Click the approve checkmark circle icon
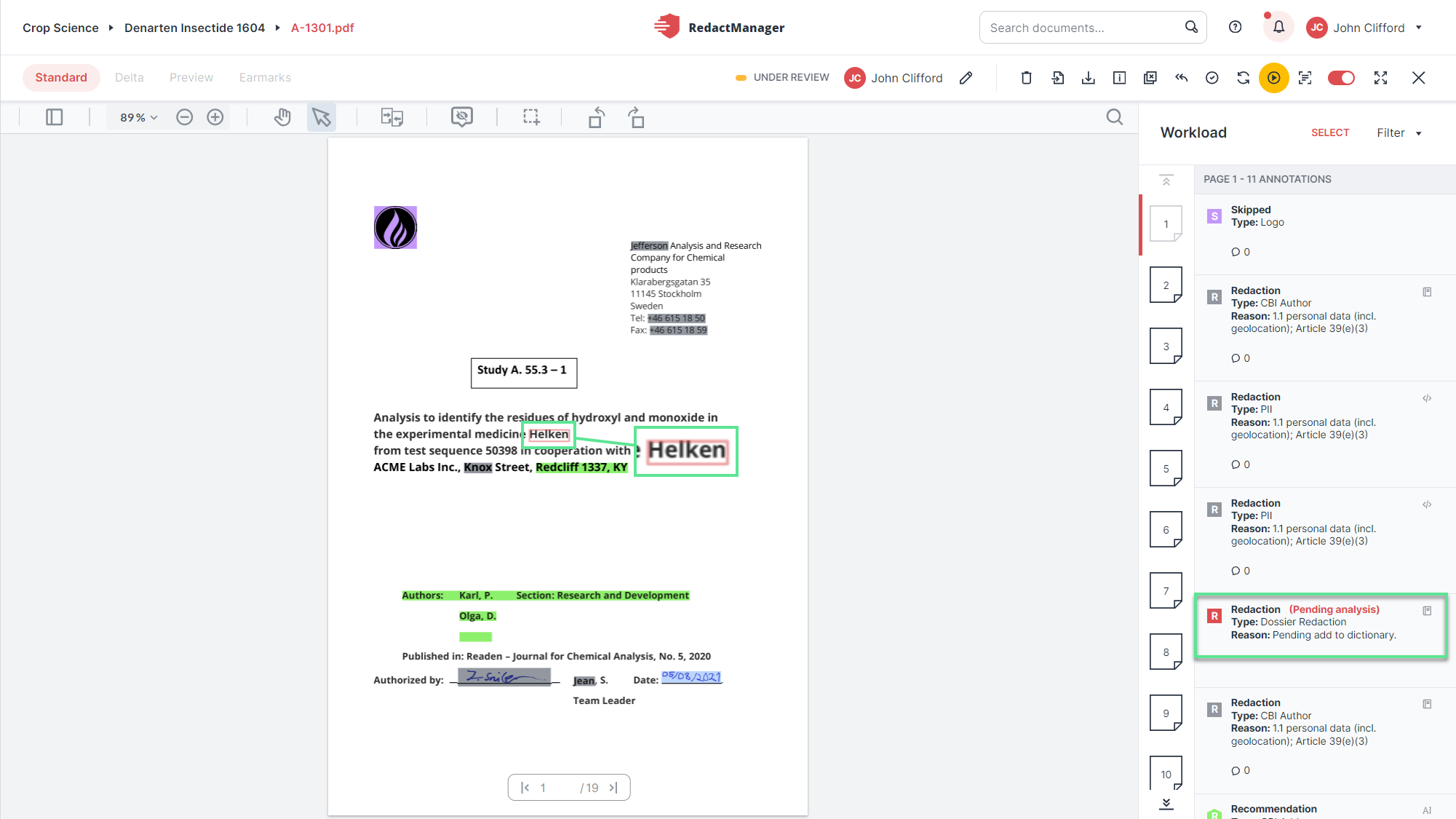Viewport: 1456px width, 819px height. 1212,78
